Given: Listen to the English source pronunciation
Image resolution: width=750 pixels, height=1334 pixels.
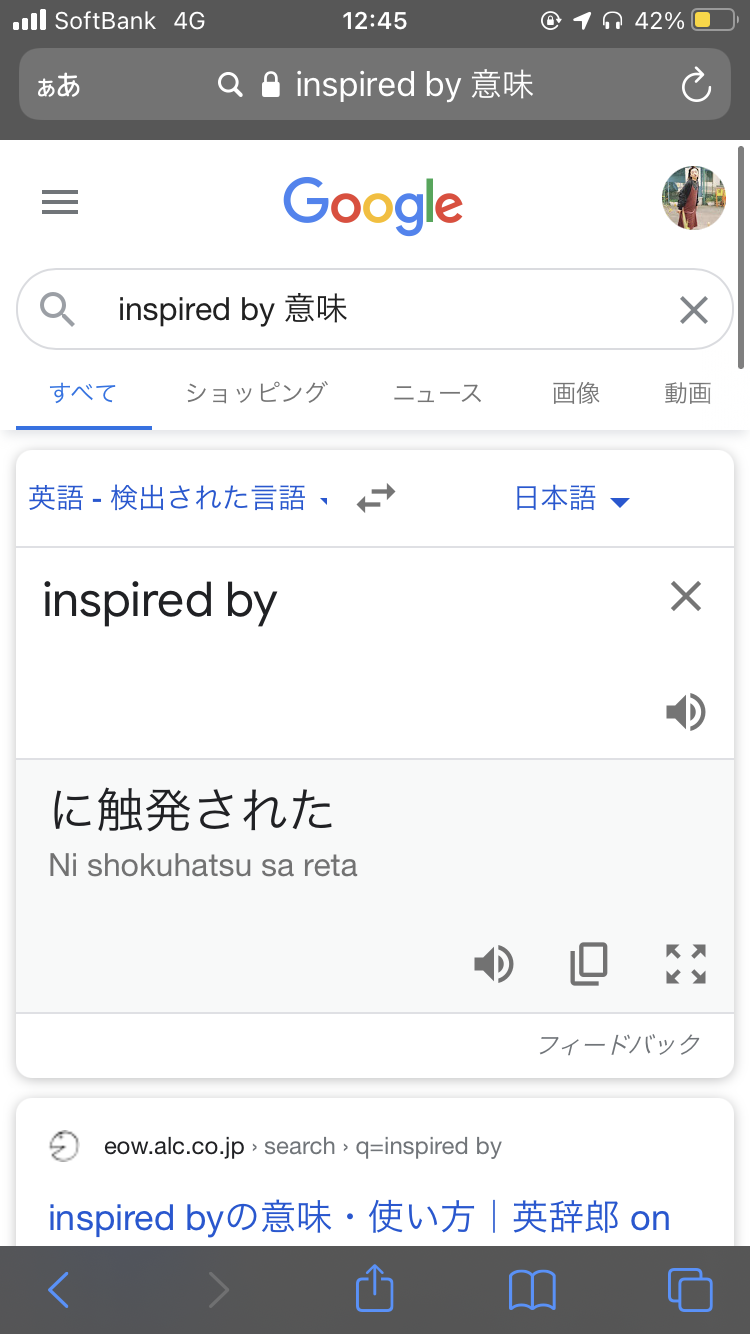Looking at the screenshot, I should [x=686, y=712].
